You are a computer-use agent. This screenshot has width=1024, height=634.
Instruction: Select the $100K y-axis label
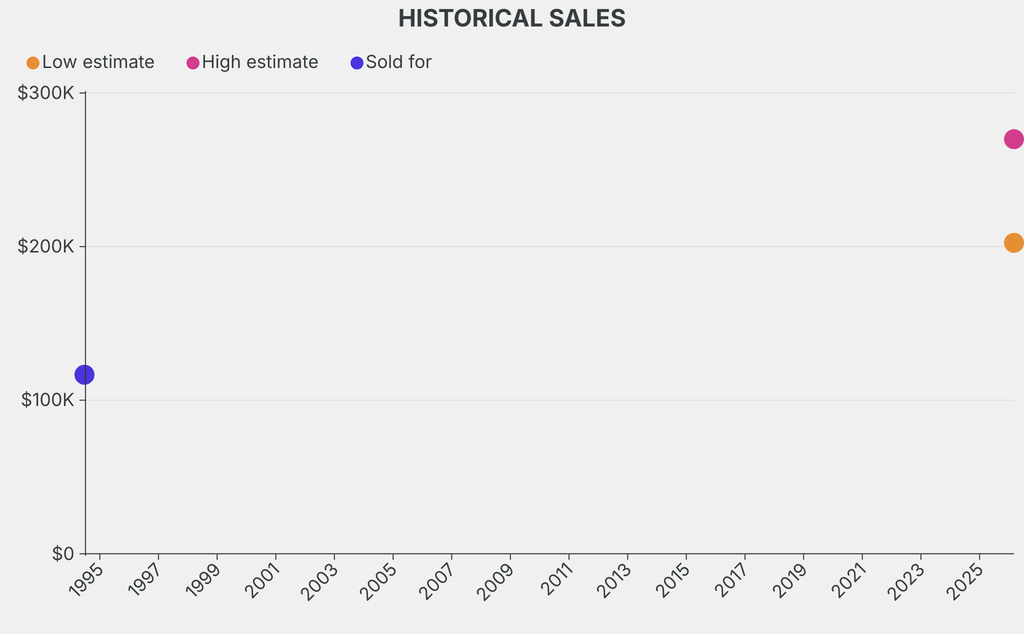pos(46,400)
